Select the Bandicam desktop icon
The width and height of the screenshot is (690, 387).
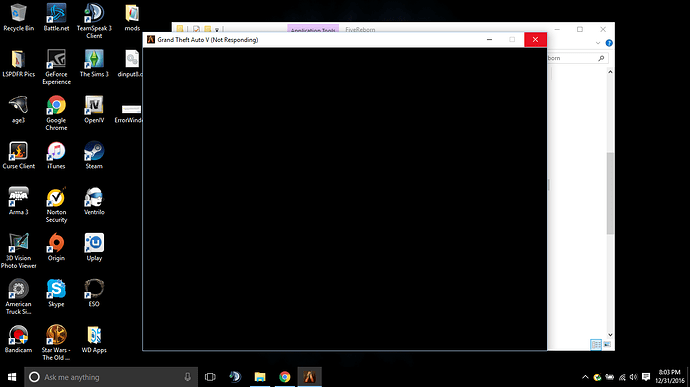click(18, 339)
